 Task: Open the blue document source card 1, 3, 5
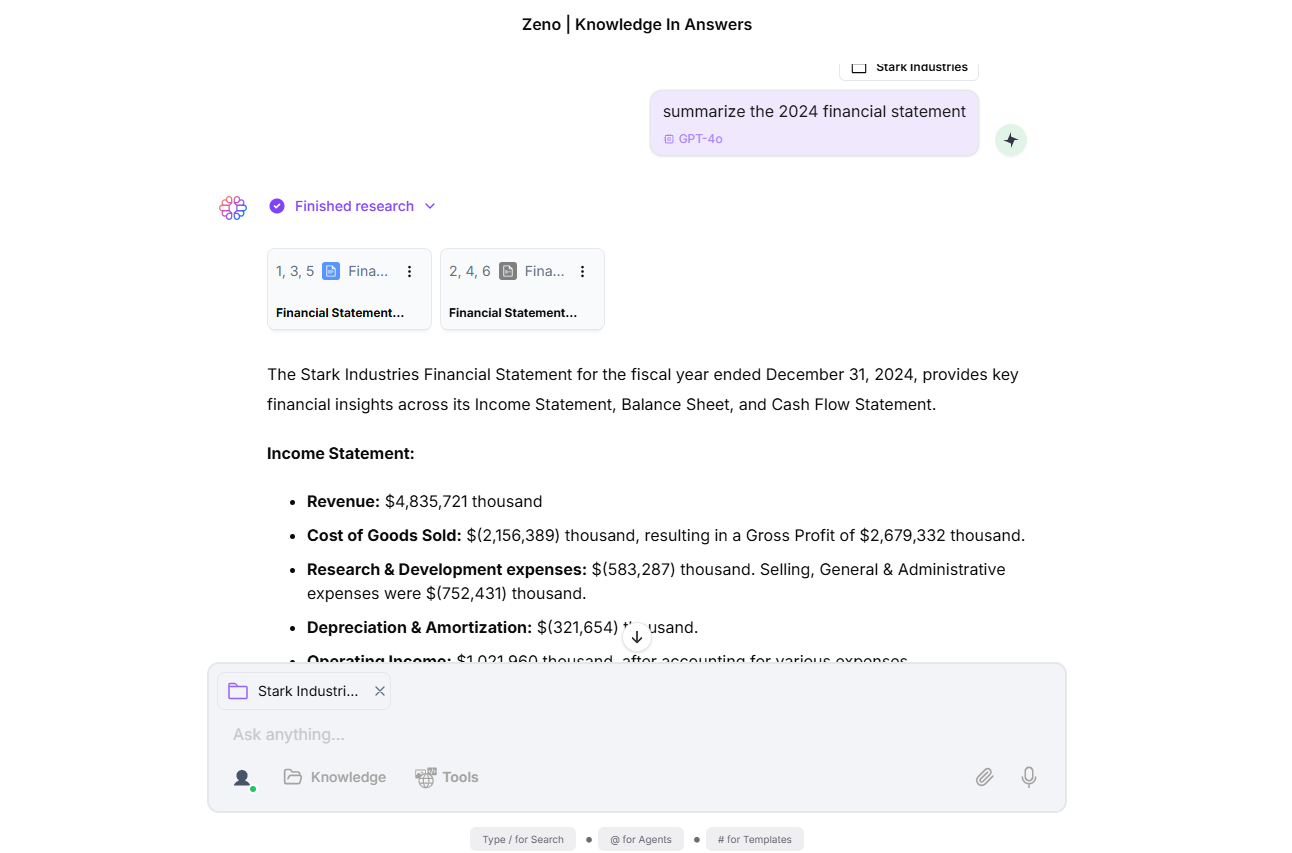pyautogui.click(x=349, y=289)
